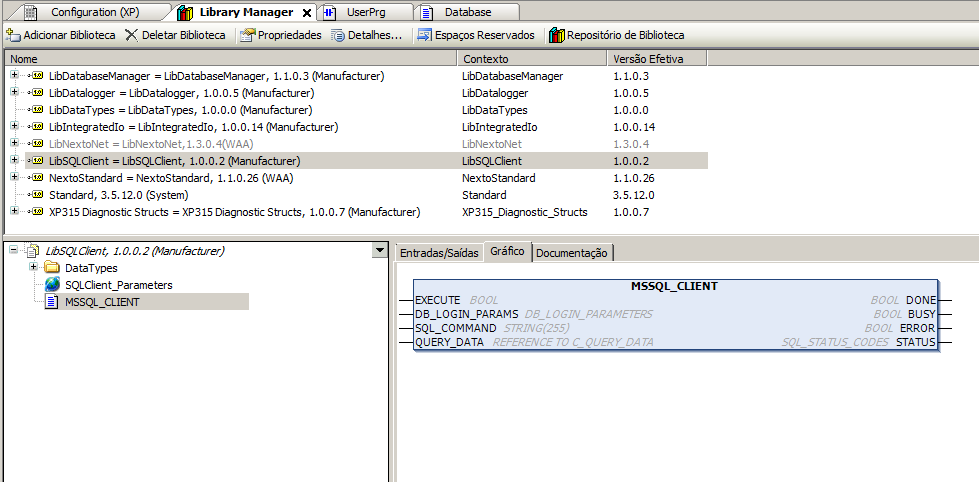Open Propriedades from the toolbar
Screen dimensions: 979x482
coord(247,35)
